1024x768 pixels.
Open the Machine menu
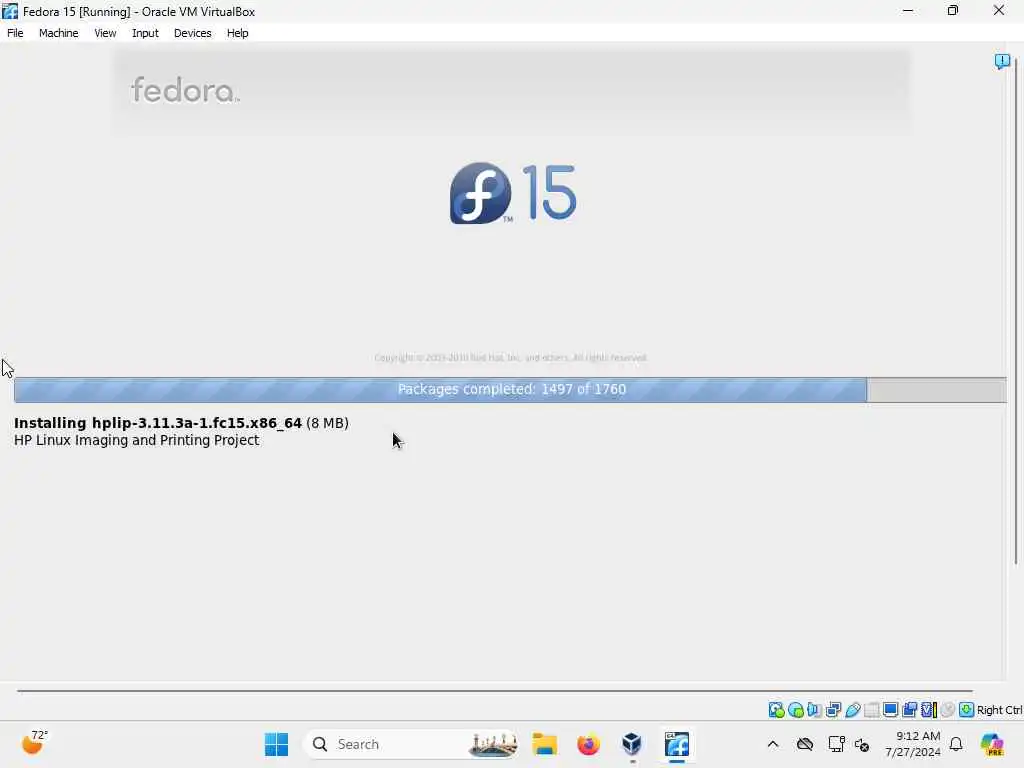(x=59, y=33)
